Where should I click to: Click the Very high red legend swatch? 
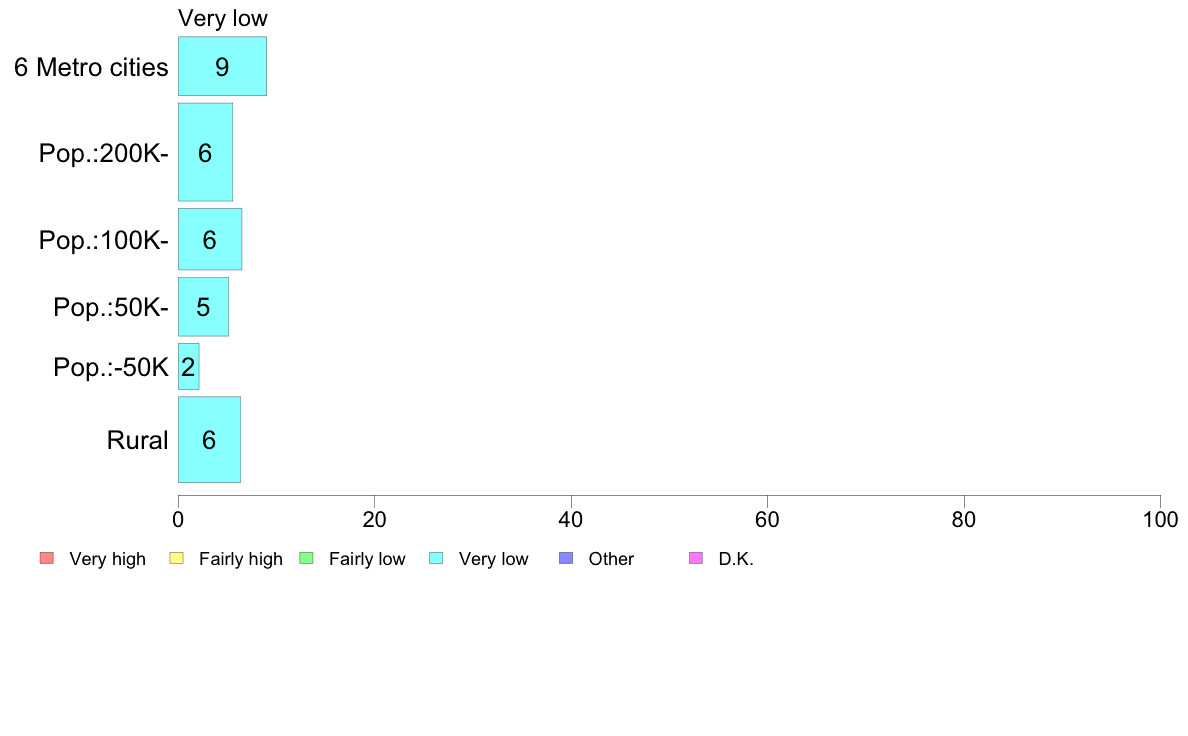click(47, 558)
